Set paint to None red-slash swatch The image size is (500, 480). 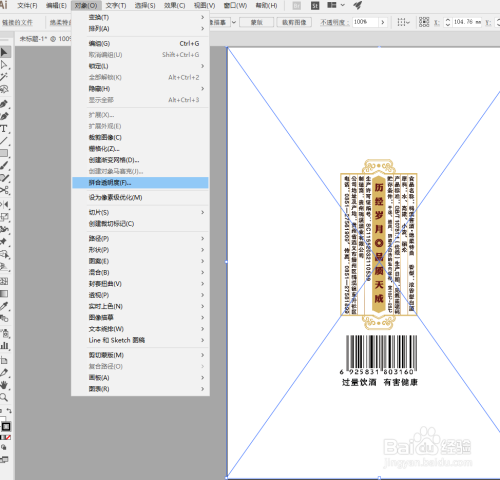coord(8,437)
